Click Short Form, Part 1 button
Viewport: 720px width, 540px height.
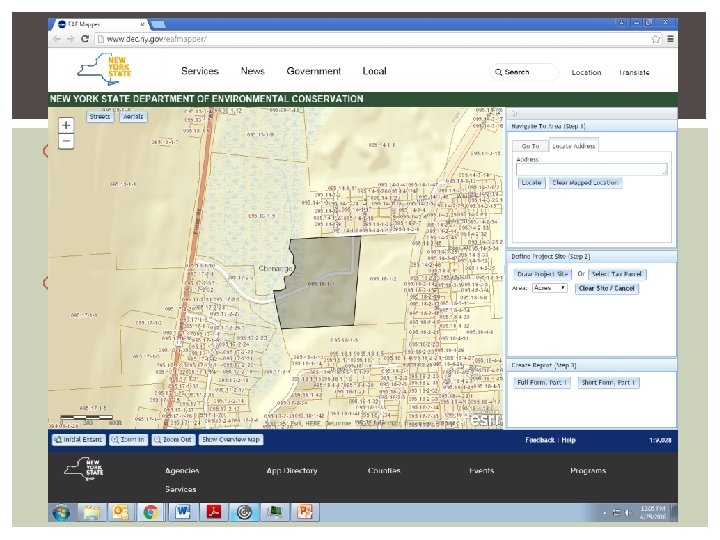608,382
